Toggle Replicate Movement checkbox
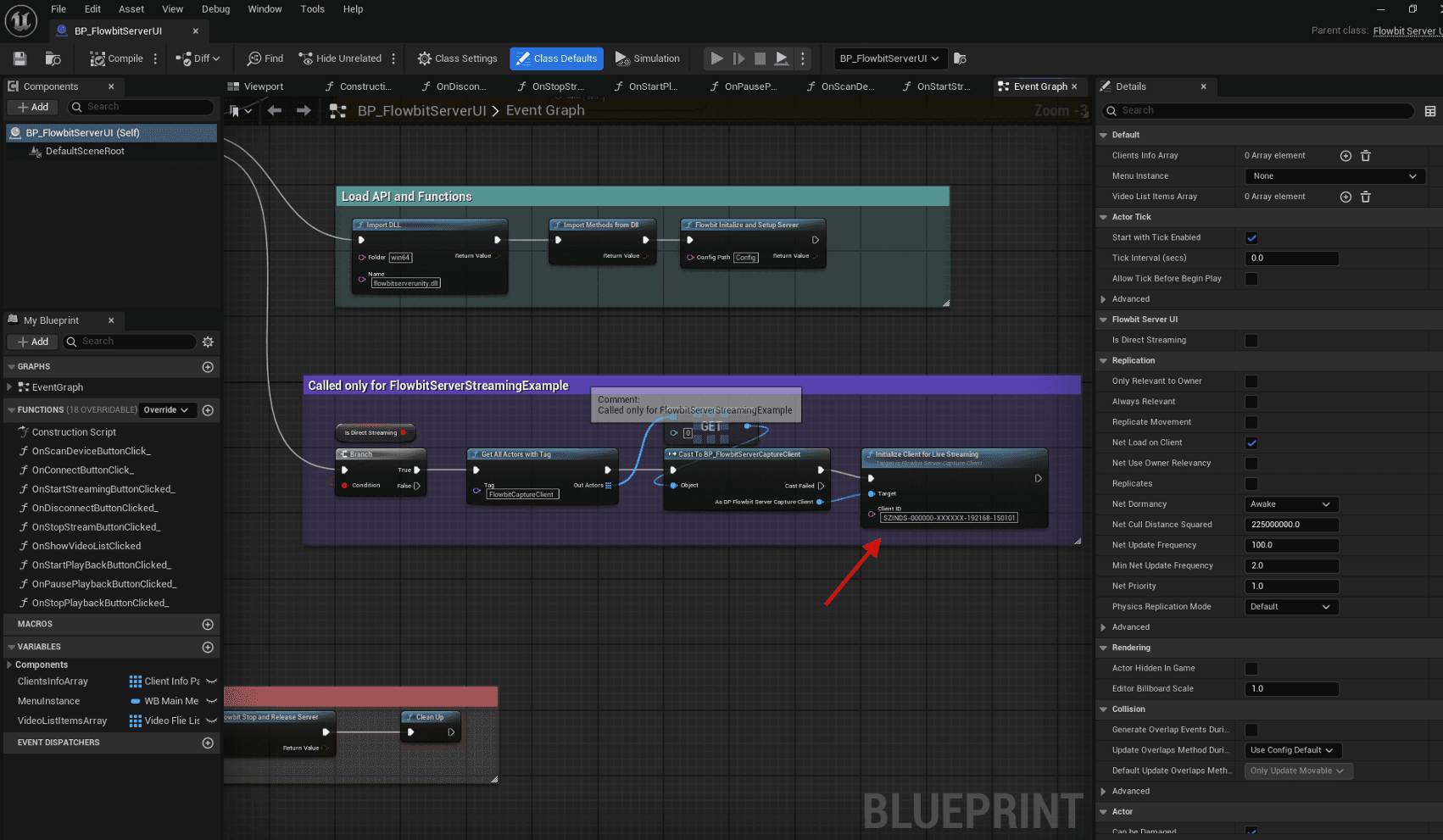Viewport: 1443px width, 840px height. pos(1251,422)
